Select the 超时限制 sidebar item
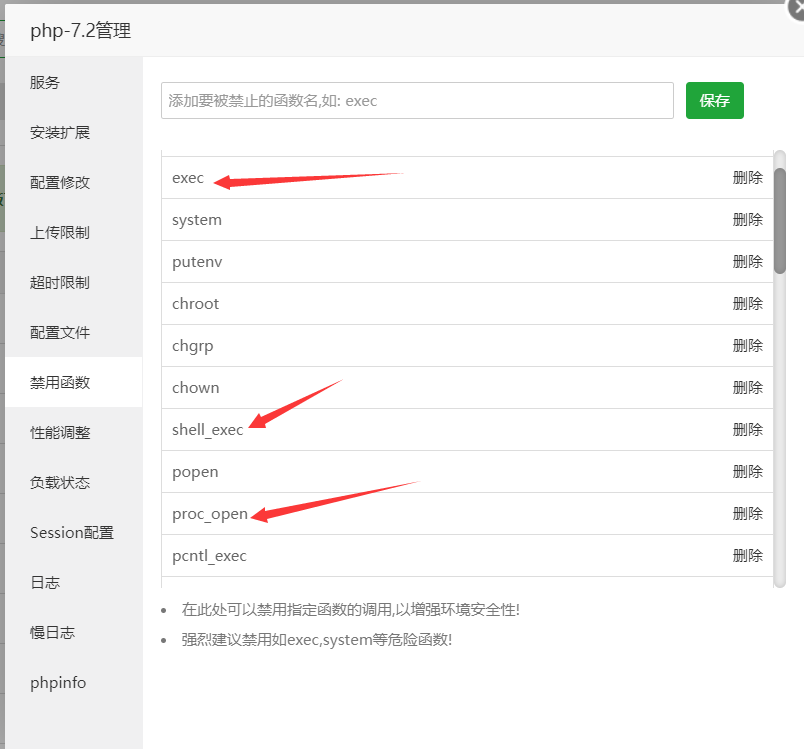804x749 pixels. (x=60, y=283)
